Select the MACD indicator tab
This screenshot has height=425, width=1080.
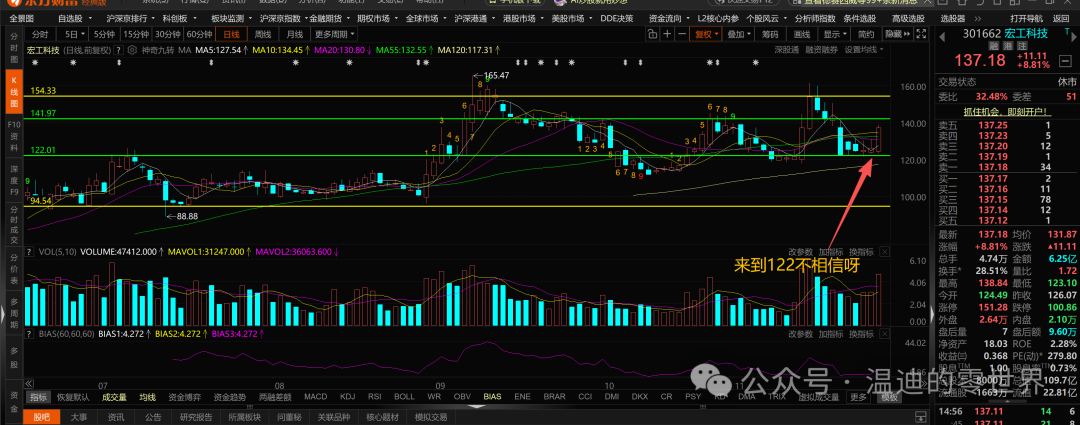click(x=315, y=397)
